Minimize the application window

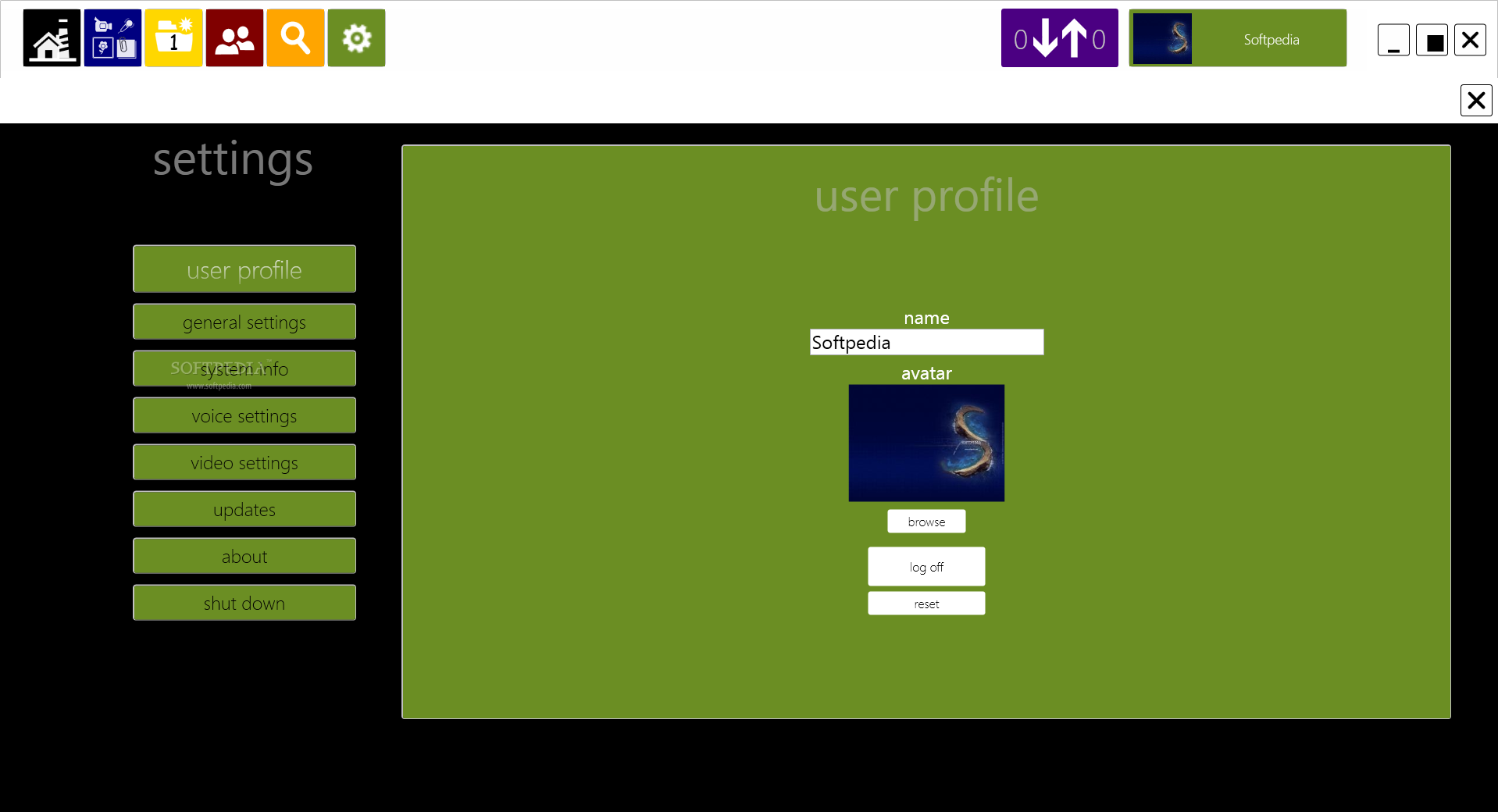1393,40
